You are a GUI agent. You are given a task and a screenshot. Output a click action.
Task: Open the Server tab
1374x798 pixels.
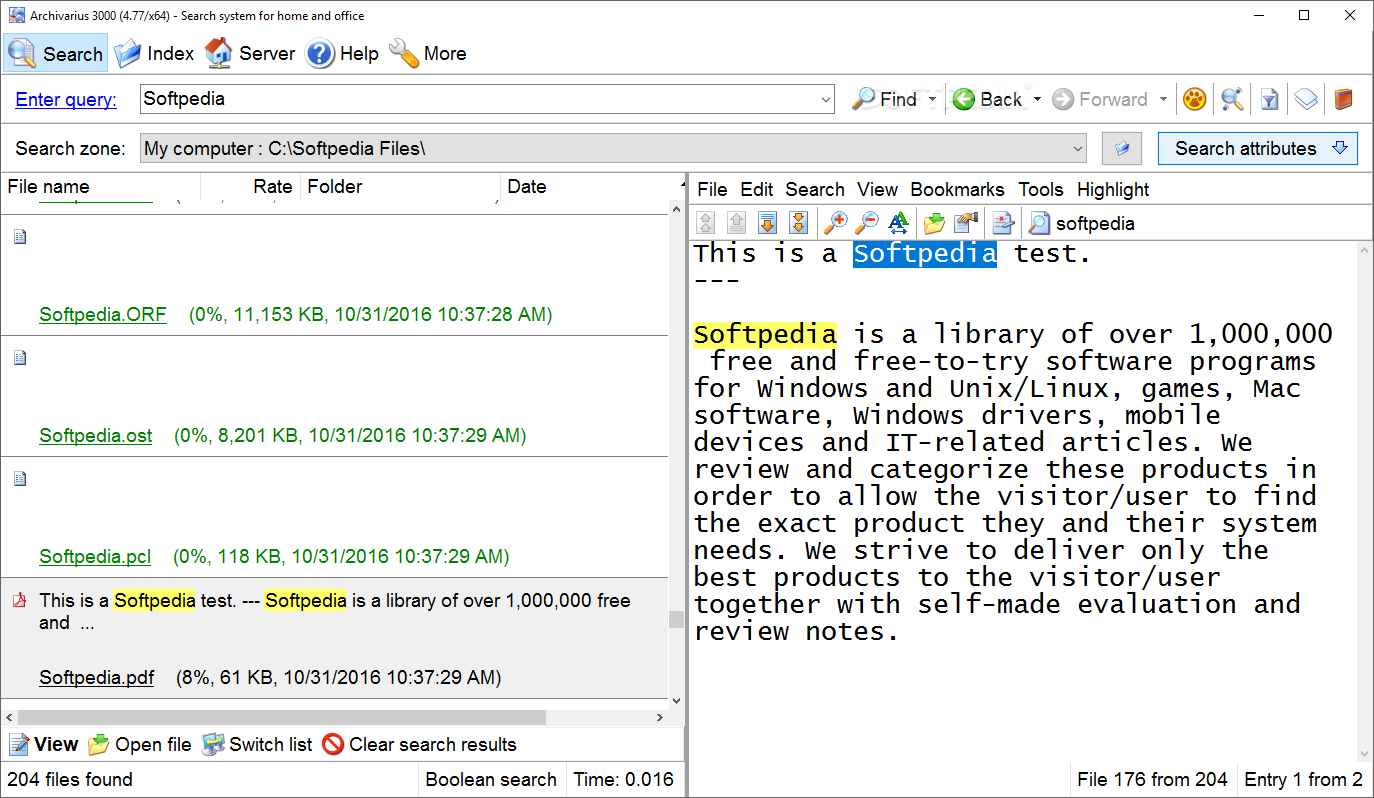pyautogui.click(x=250, y=53)
